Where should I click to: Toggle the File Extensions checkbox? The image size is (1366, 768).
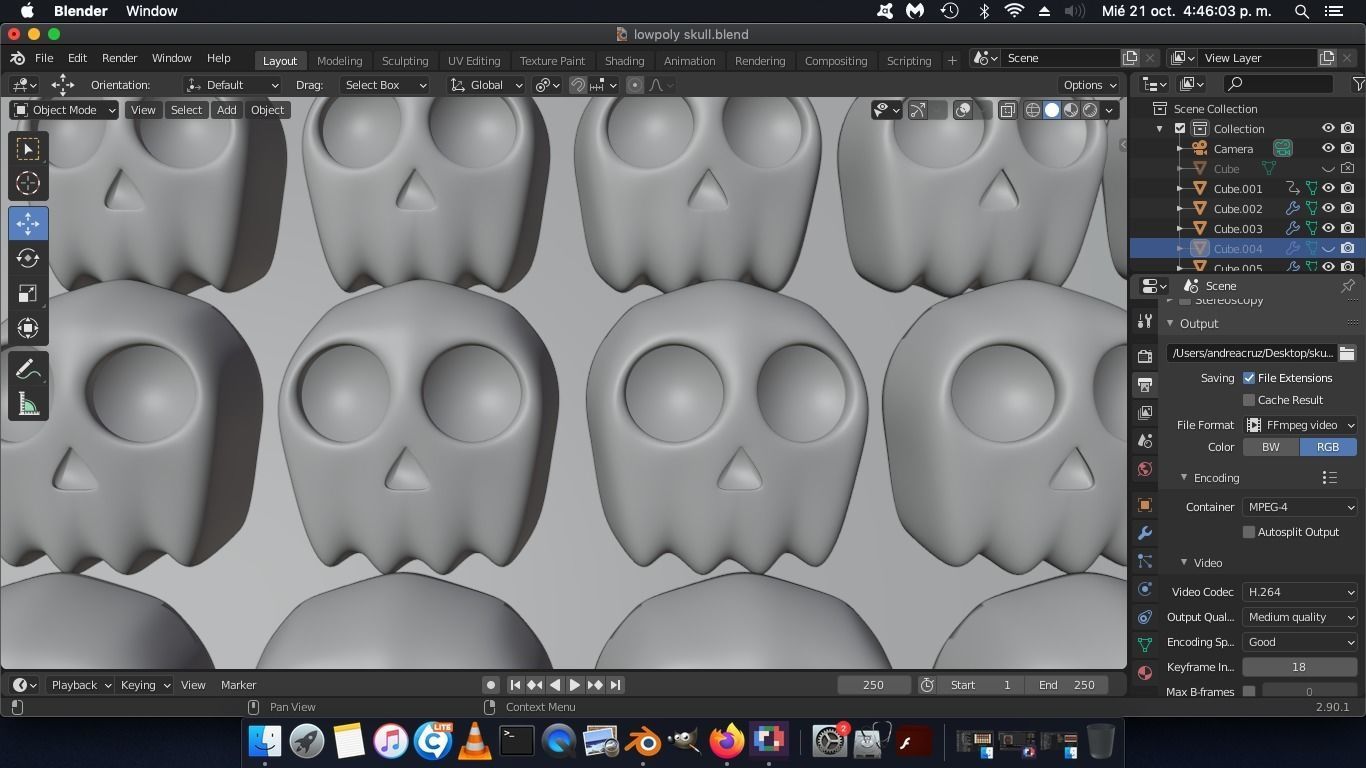tap(1249, 378)
